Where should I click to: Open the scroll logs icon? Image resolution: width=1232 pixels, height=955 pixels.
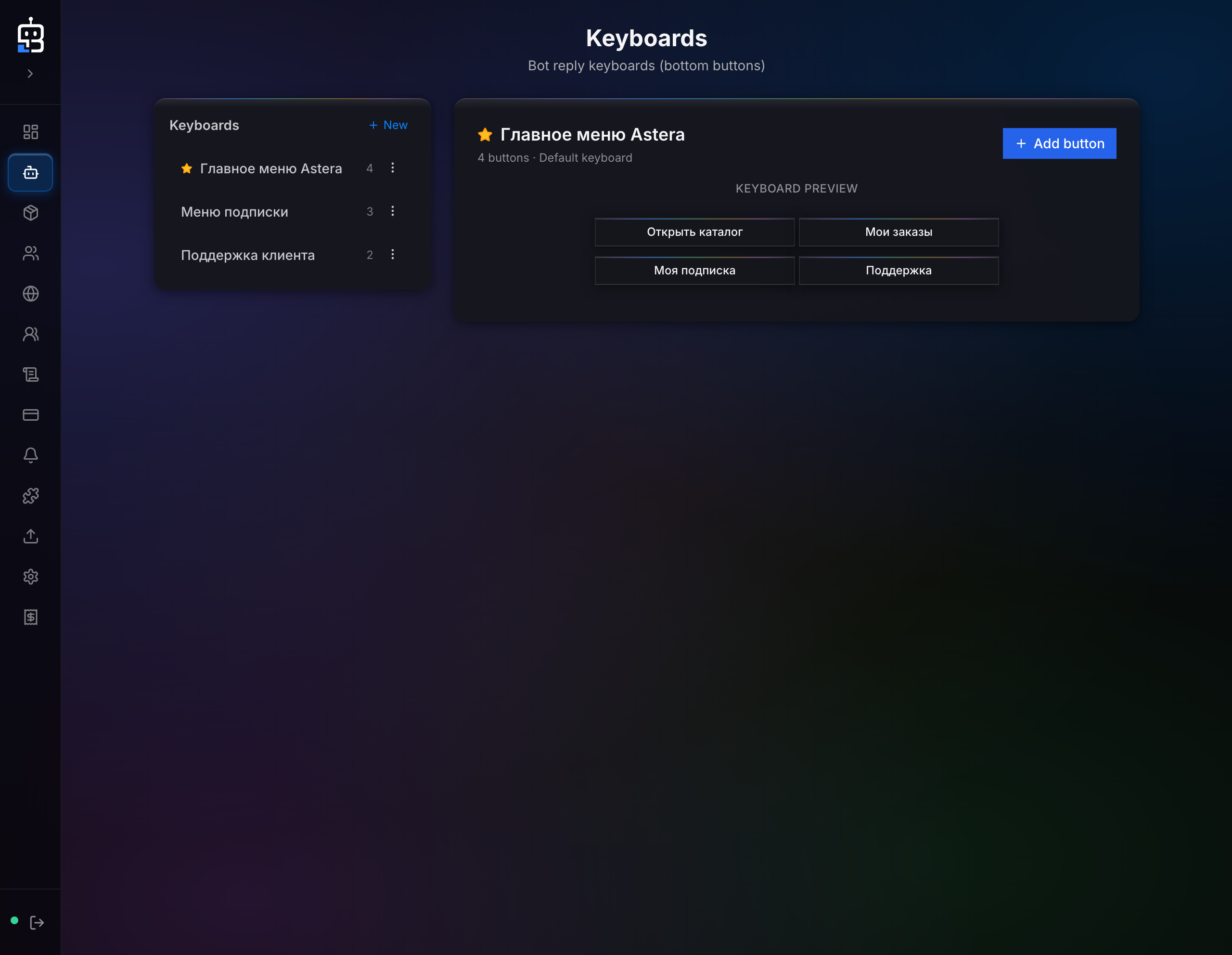[x=30, y=374]
